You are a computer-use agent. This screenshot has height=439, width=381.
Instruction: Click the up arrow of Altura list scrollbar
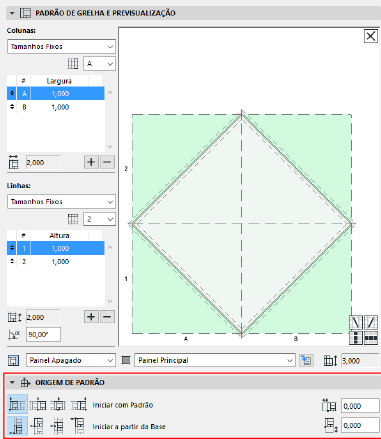click(x=110, y=247)
